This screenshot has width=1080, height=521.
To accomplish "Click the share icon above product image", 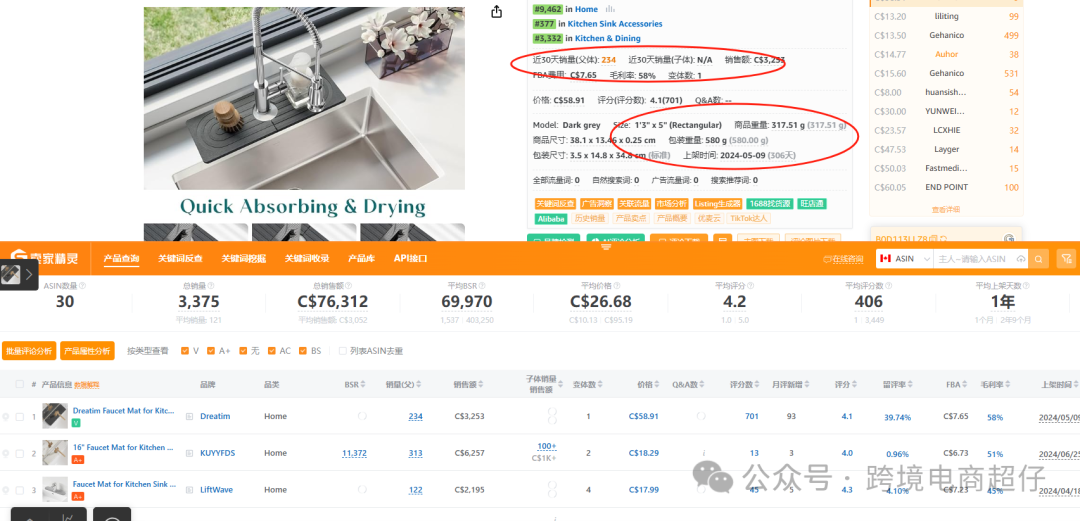I will [x=497, y=12].
